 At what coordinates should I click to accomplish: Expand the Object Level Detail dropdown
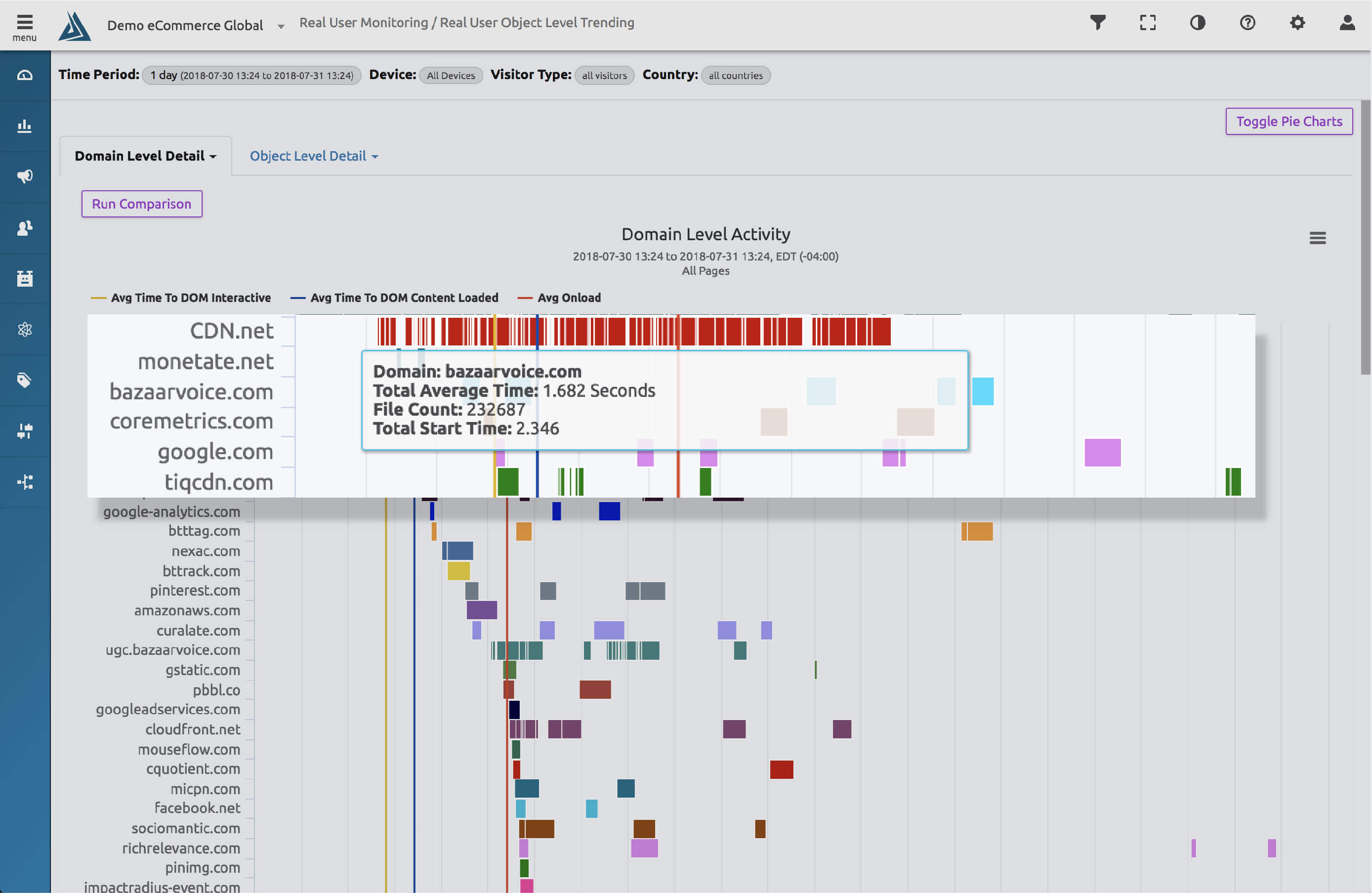click(314, 156)
